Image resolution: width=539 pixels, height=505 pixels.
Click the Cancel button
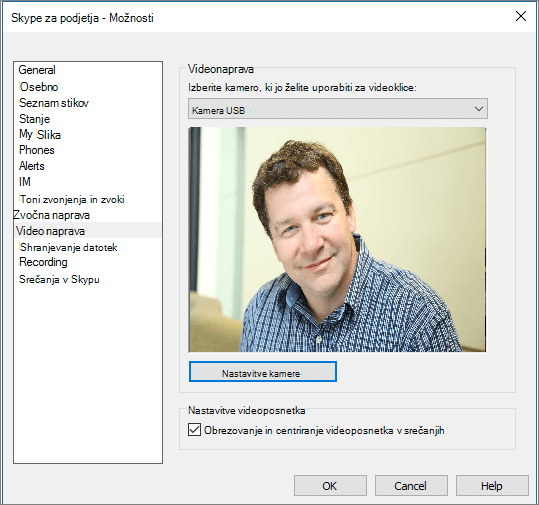point(411,486)
